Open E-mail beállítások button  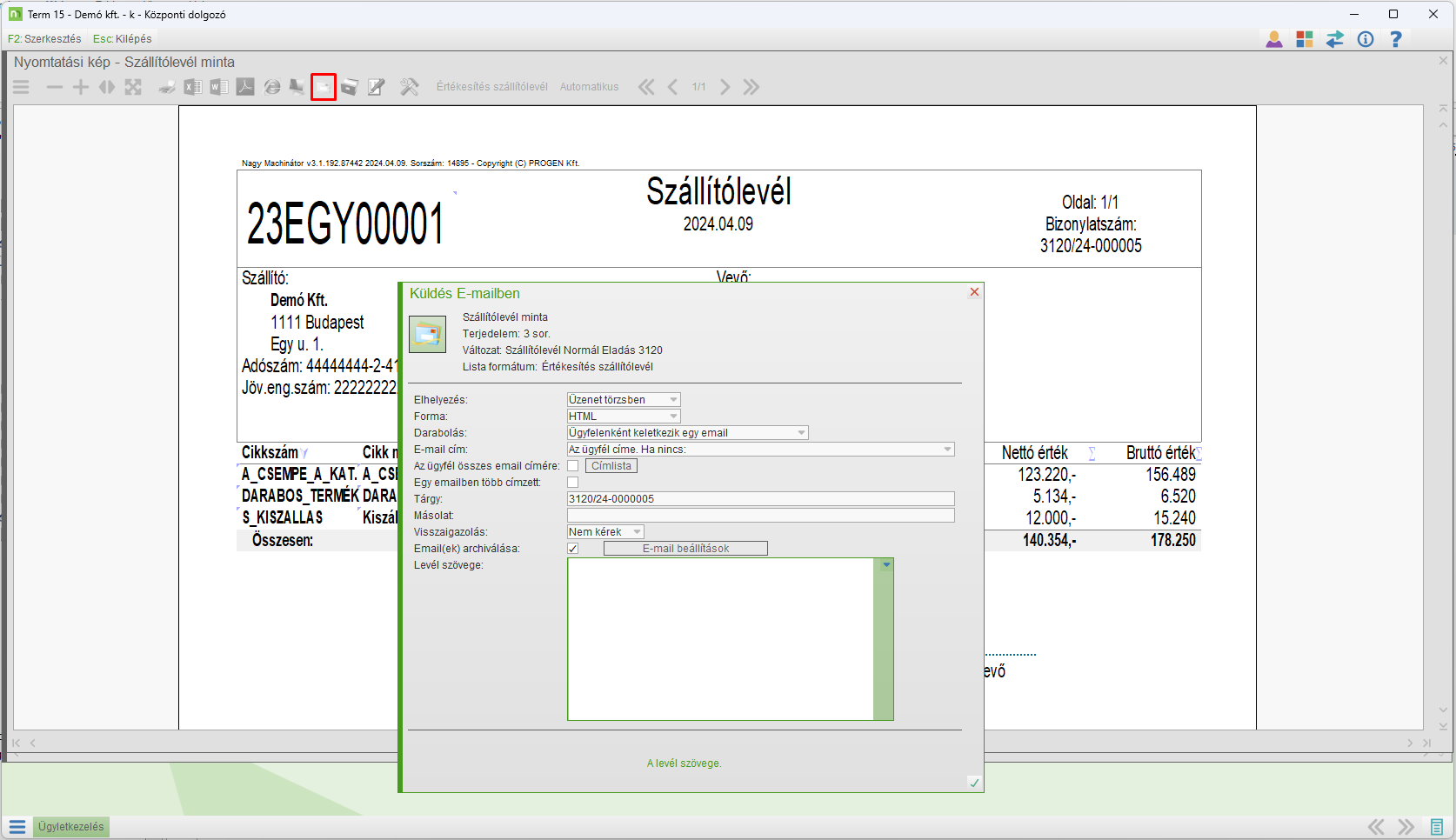click(685, 549)
